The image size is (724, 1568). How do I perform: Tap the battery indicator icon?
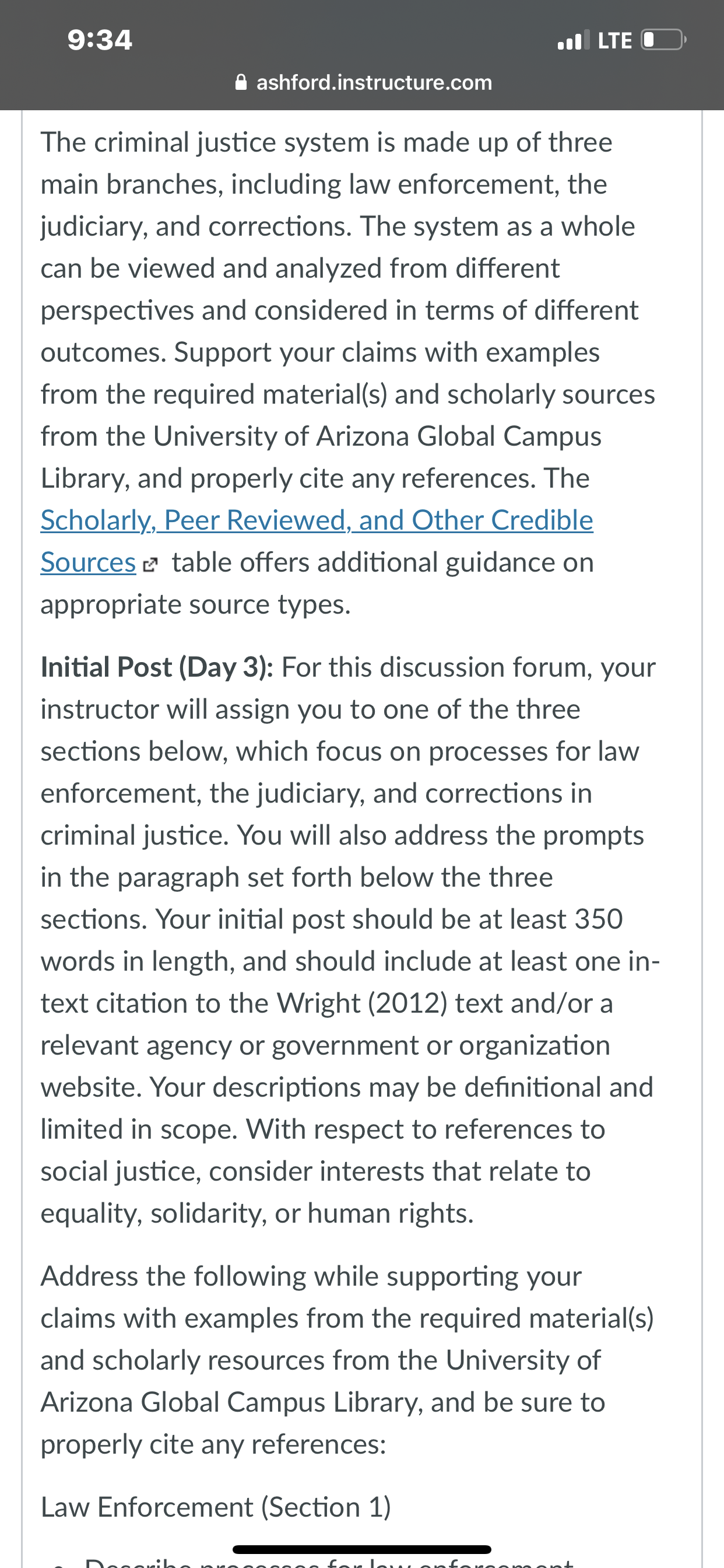pyautogui.click(x=664, y=40)
